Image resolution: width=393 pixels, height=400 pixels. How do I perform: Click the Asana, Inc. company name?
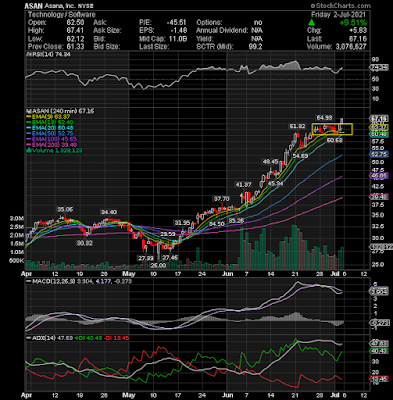[59, 6]
